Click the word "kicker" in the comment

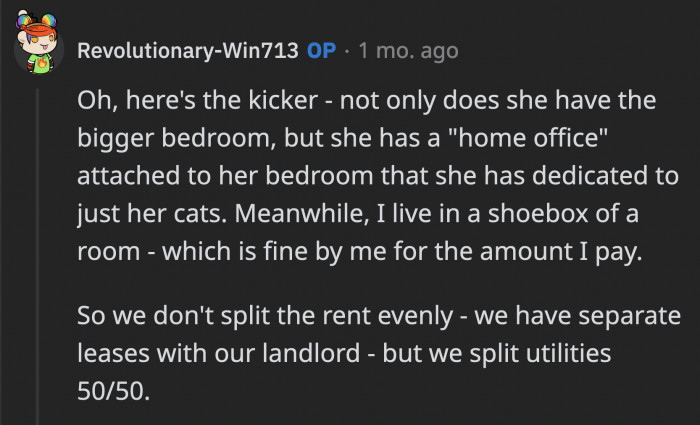277,102
